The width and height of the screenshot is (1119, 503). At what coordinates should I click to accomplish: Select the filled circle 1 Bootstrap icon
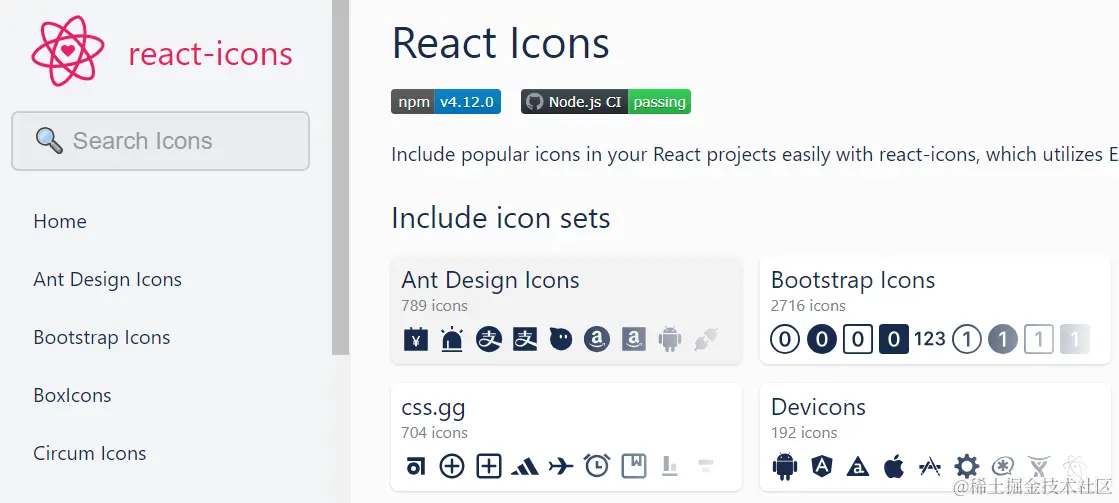1003,339
